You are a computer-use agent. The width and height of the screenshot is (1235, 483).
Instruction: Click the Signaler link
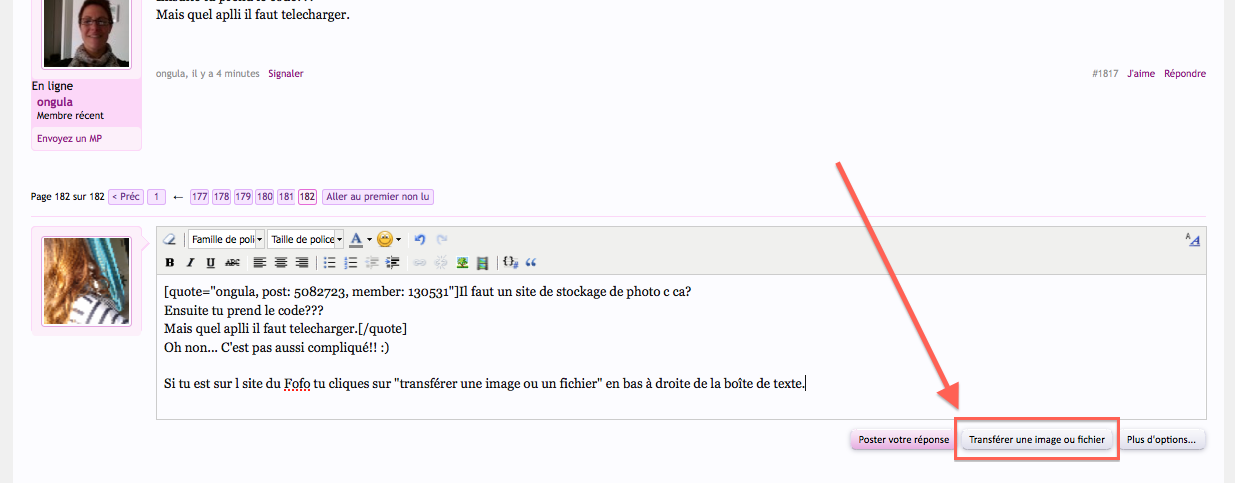click(x=286, y=73)
